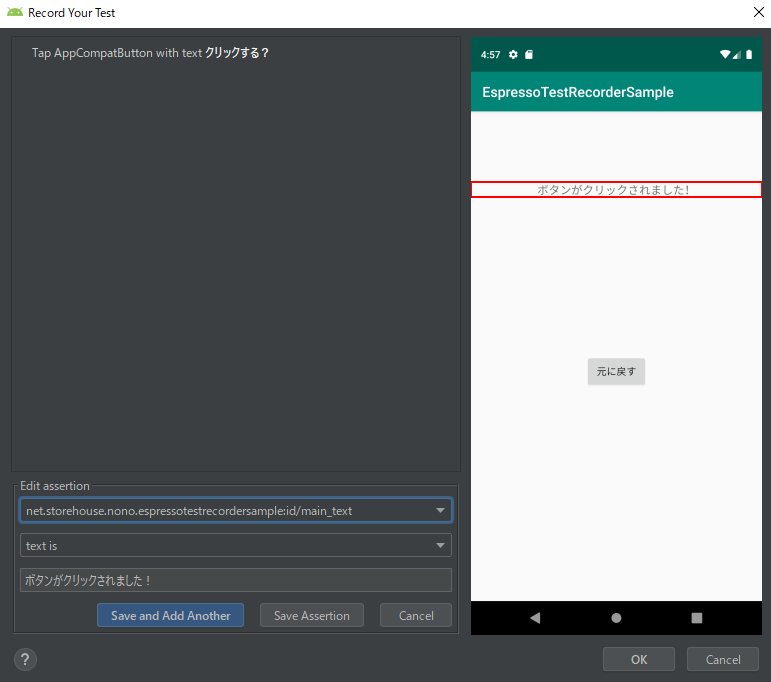Viewport: 771px width, 682px height.
Task: Click the Android logo in title bar
Action: [15, 12]
